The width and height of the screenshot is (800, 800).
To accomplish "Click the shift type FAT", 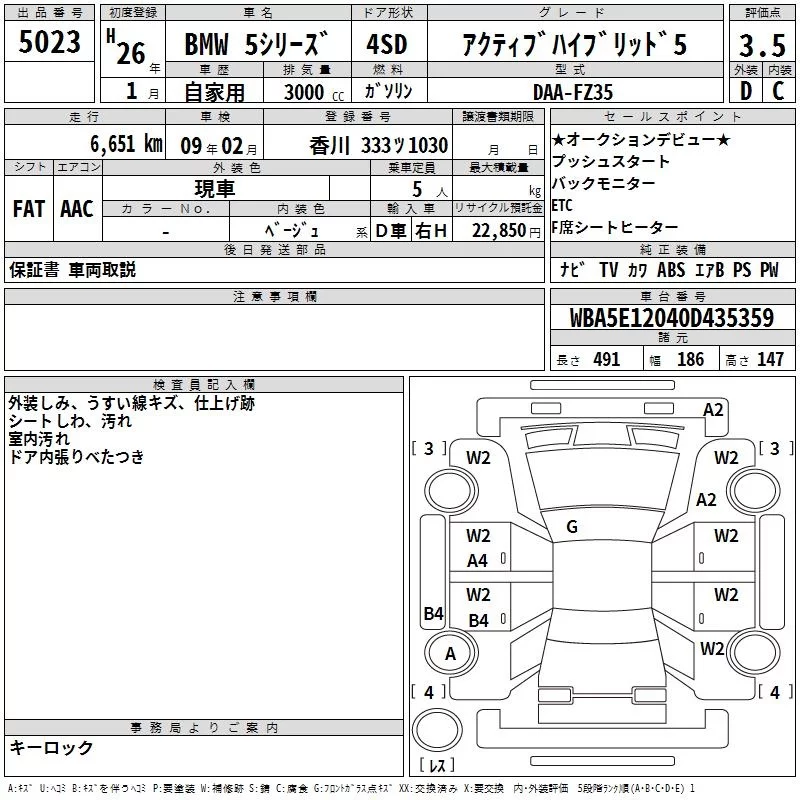I will click(x=29, y=209).
